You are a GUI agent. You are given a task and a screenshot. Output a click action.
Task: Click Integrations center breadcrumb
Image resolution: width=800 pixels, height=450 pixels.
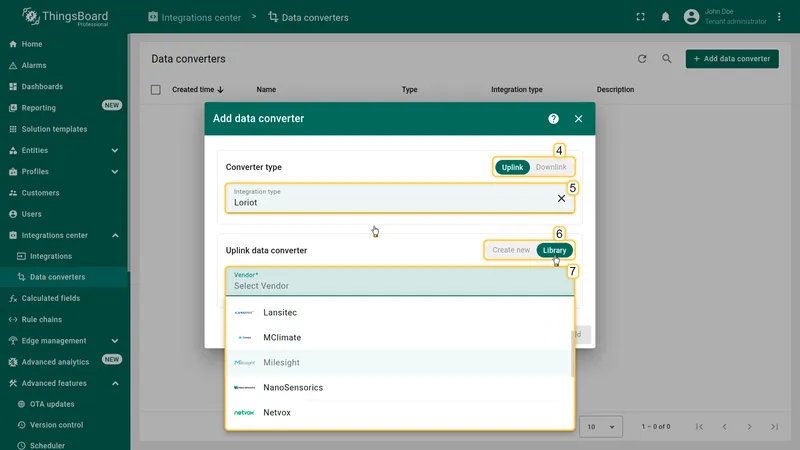[194, 17]
